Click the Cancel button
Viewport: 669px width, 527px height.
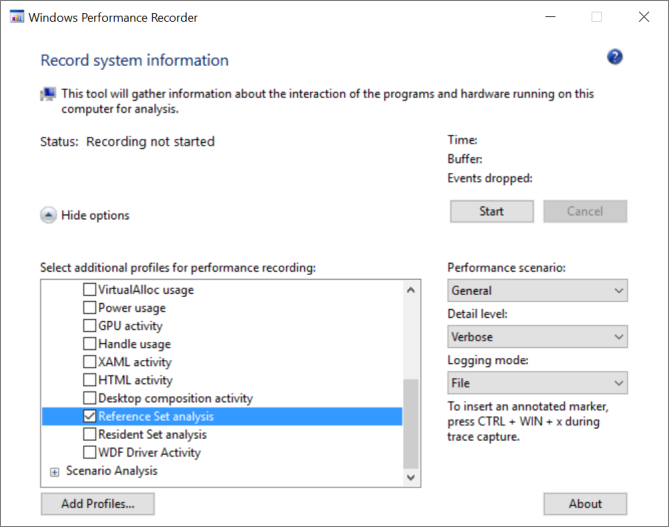point(585,211)
